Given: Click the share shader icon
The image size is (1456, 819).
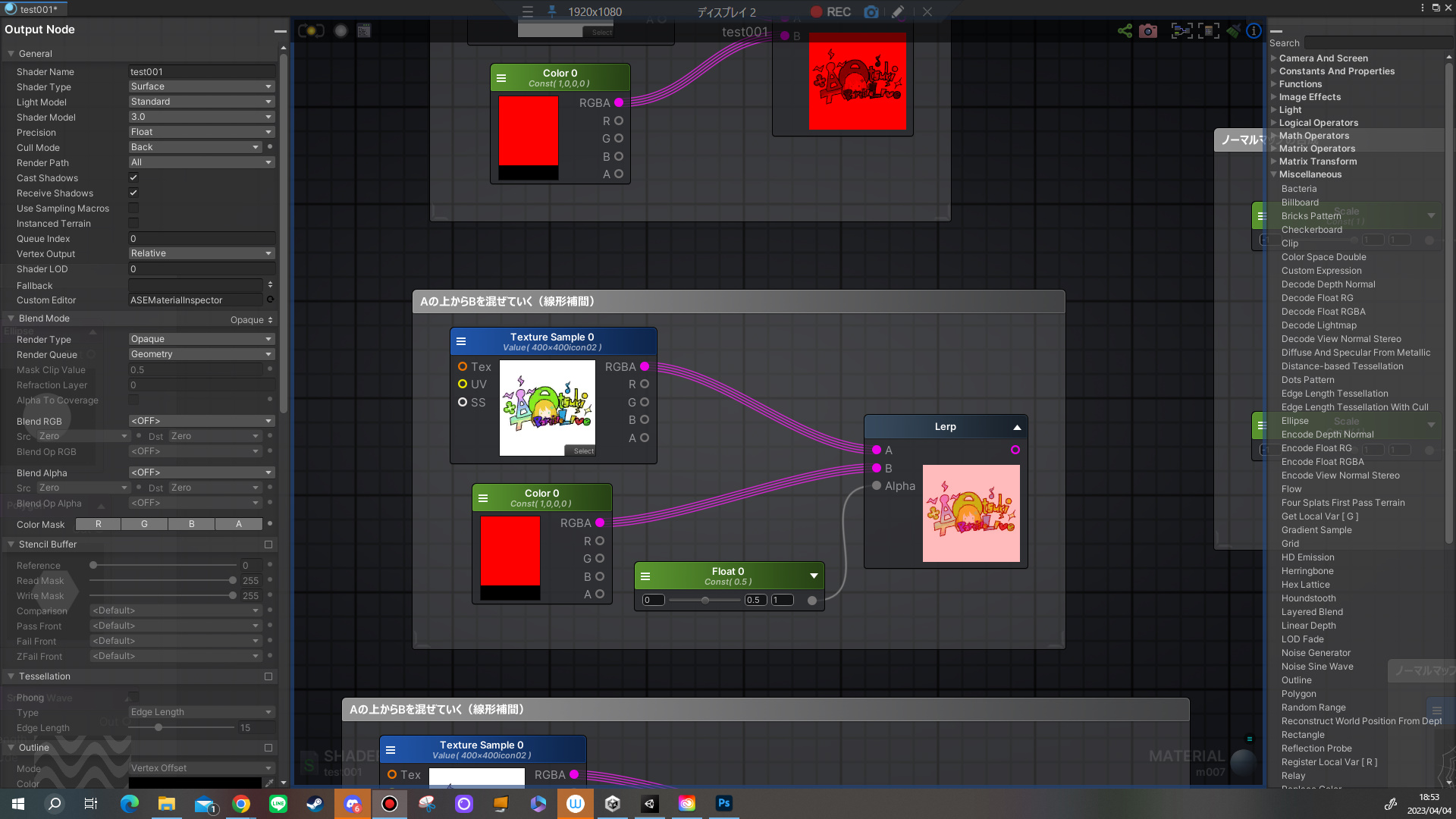Looking at the screenshot, I should pos(1125,31).
